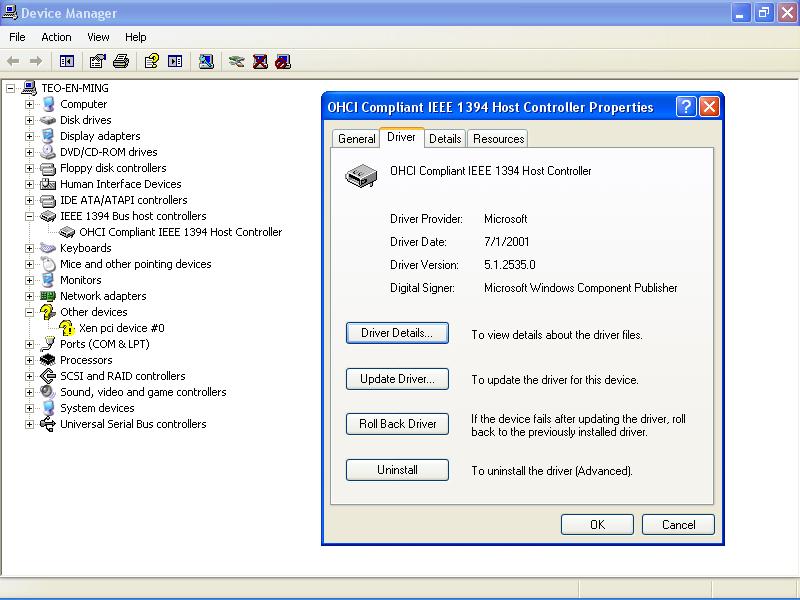Screen dimensions: 800x600
Task: Switch to the Resources tab
Action: pos(498,139)
